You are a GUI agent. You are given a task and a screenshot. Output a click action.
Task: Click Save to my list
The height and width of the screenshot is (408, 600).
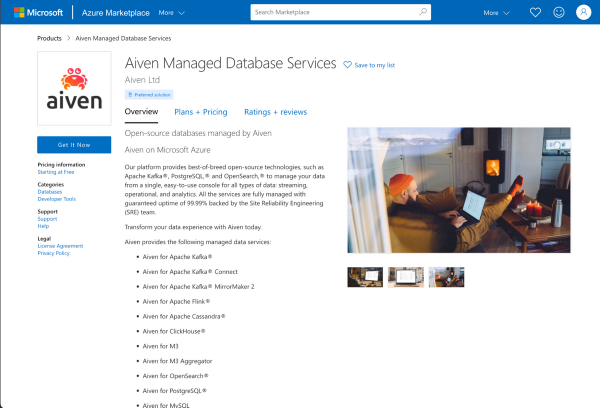tap(369, 65)
